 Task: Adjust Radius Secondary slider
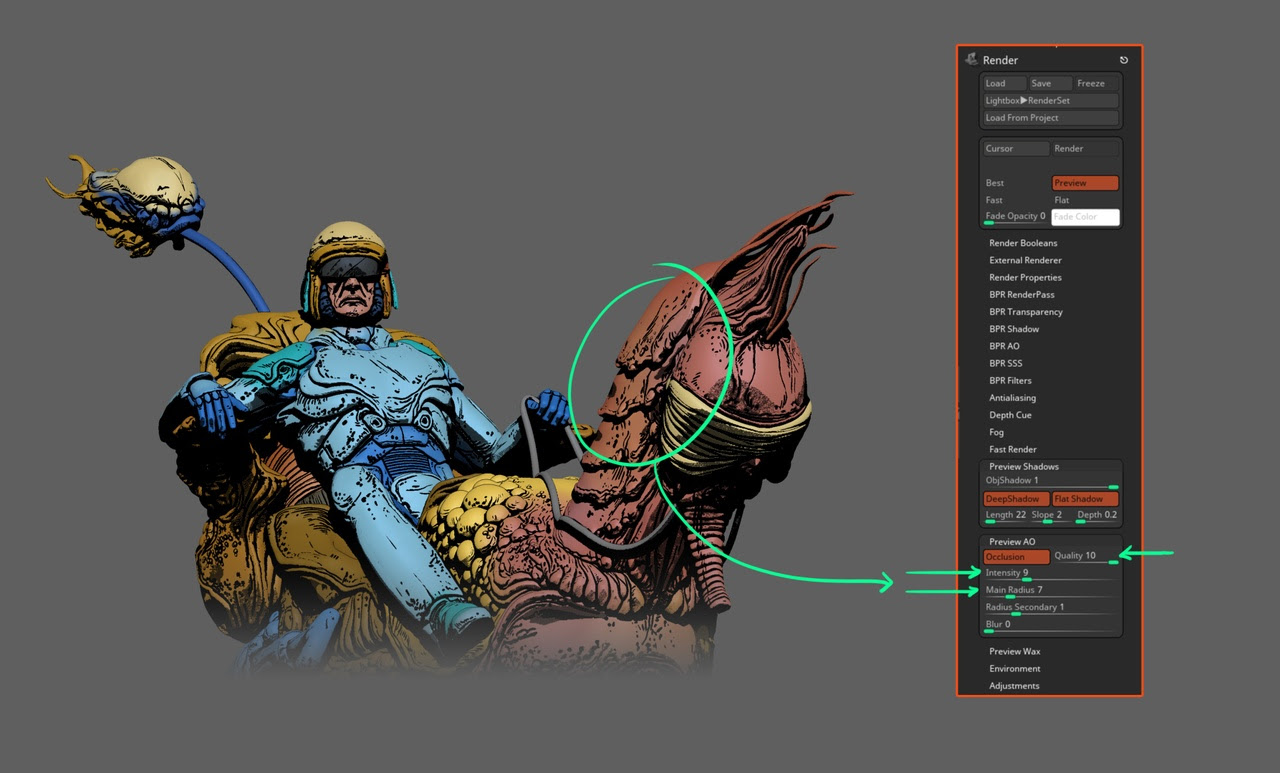point(1051,608)
